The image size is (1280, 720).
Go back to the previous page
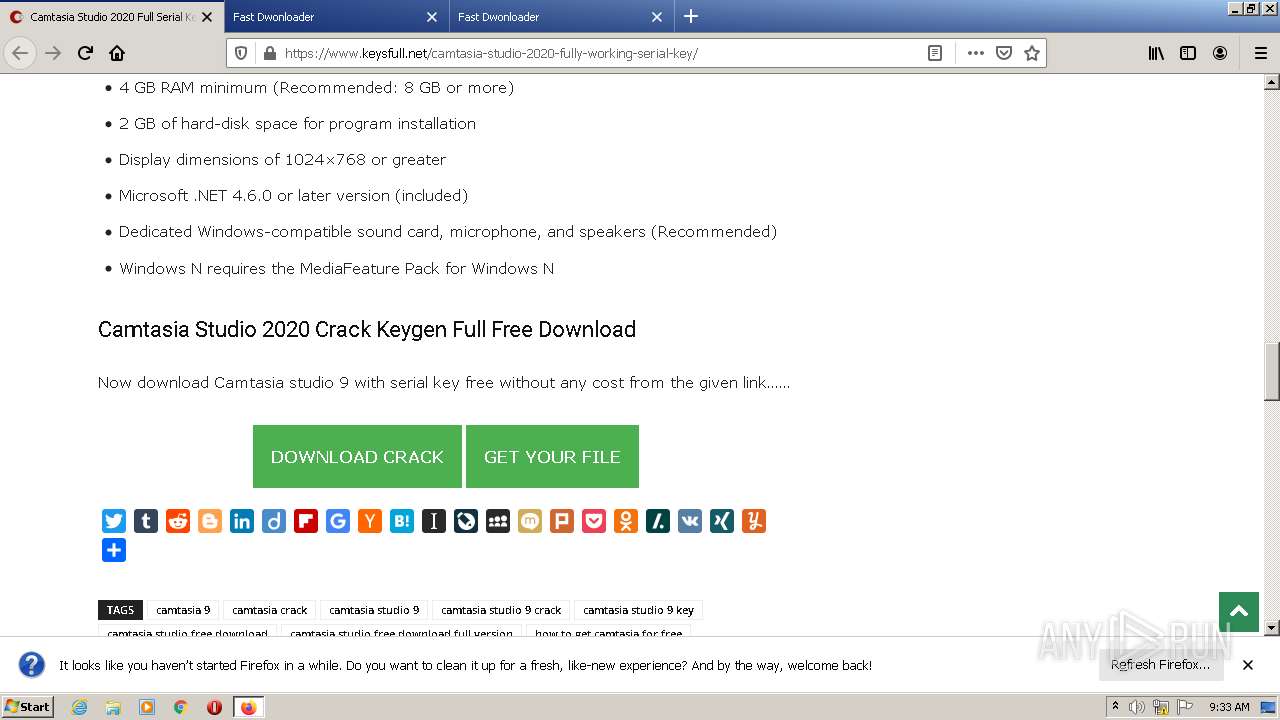(x=20, y=53)
